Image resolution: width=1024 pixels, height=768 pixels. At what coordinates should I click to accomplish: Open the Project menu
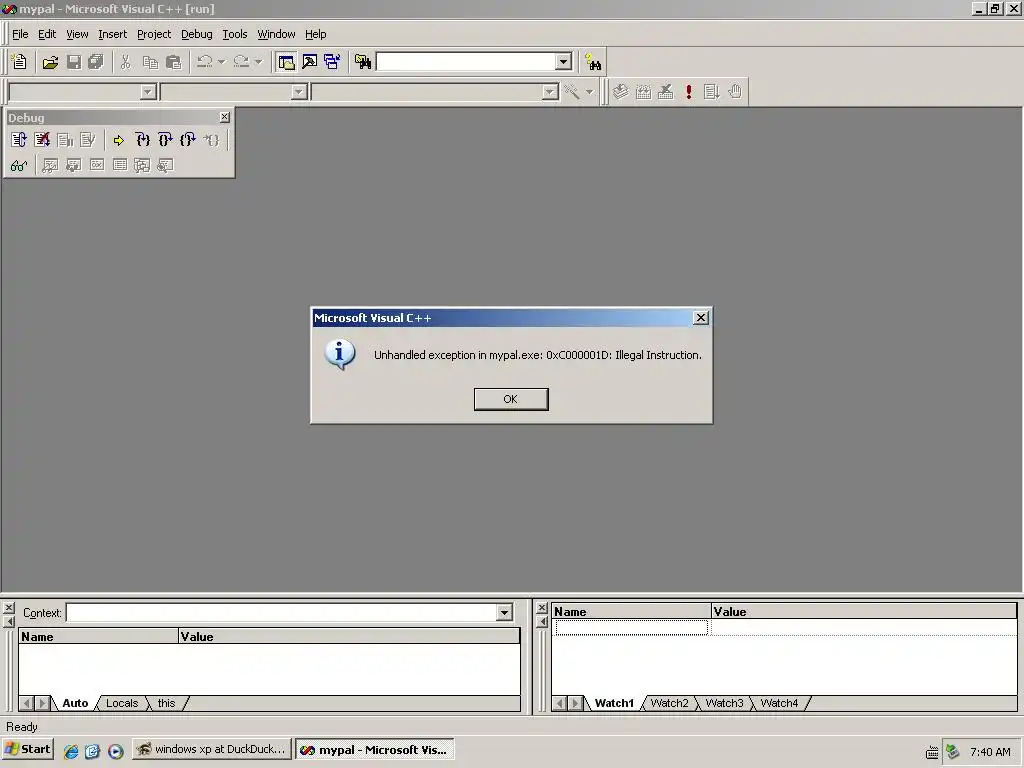(153, 34)
